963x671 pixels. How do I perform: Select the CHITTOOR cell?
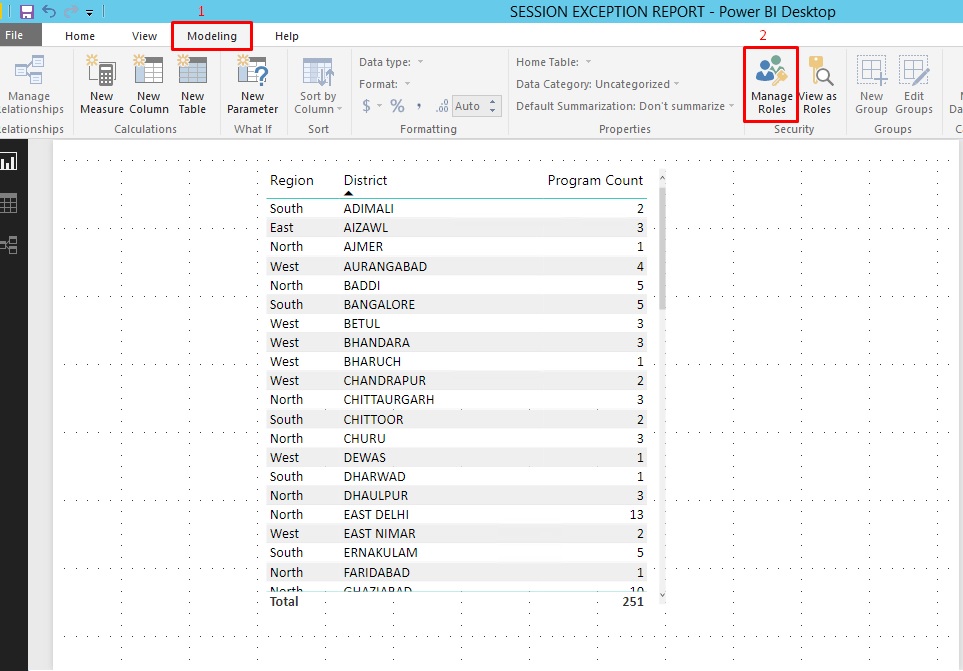[373, 420]
